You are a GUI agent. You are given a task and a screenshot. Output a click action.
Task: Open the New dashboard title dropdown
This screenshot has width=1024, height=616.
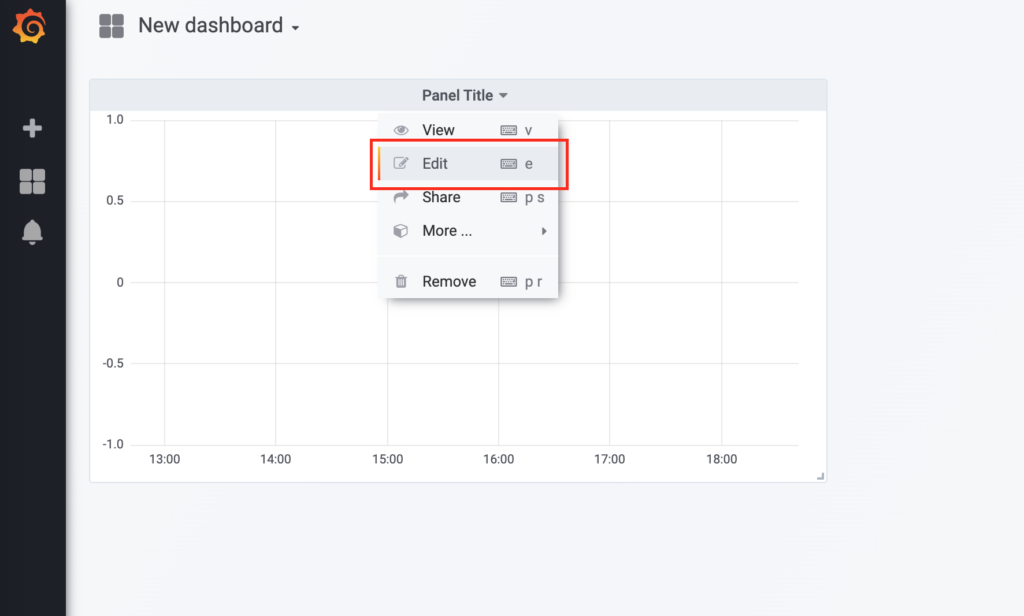click(x=218, y=26)
